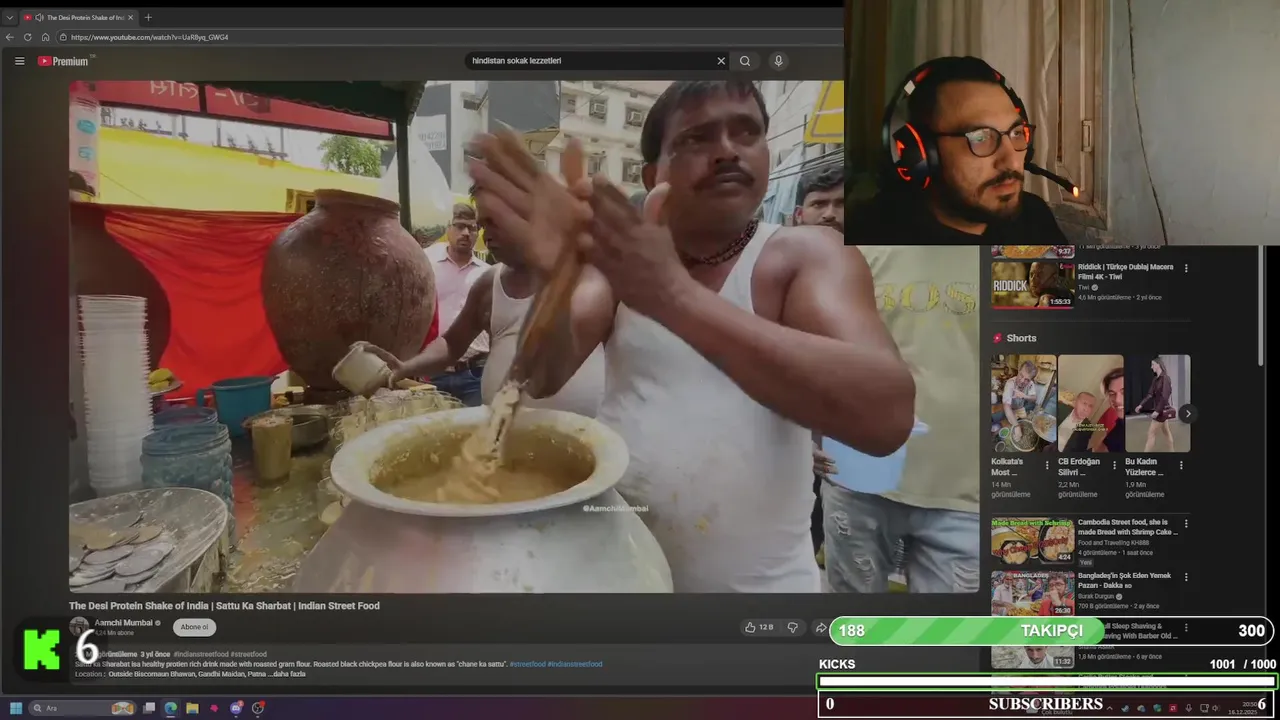Run search with magnifier button

[x=745, y=61]
